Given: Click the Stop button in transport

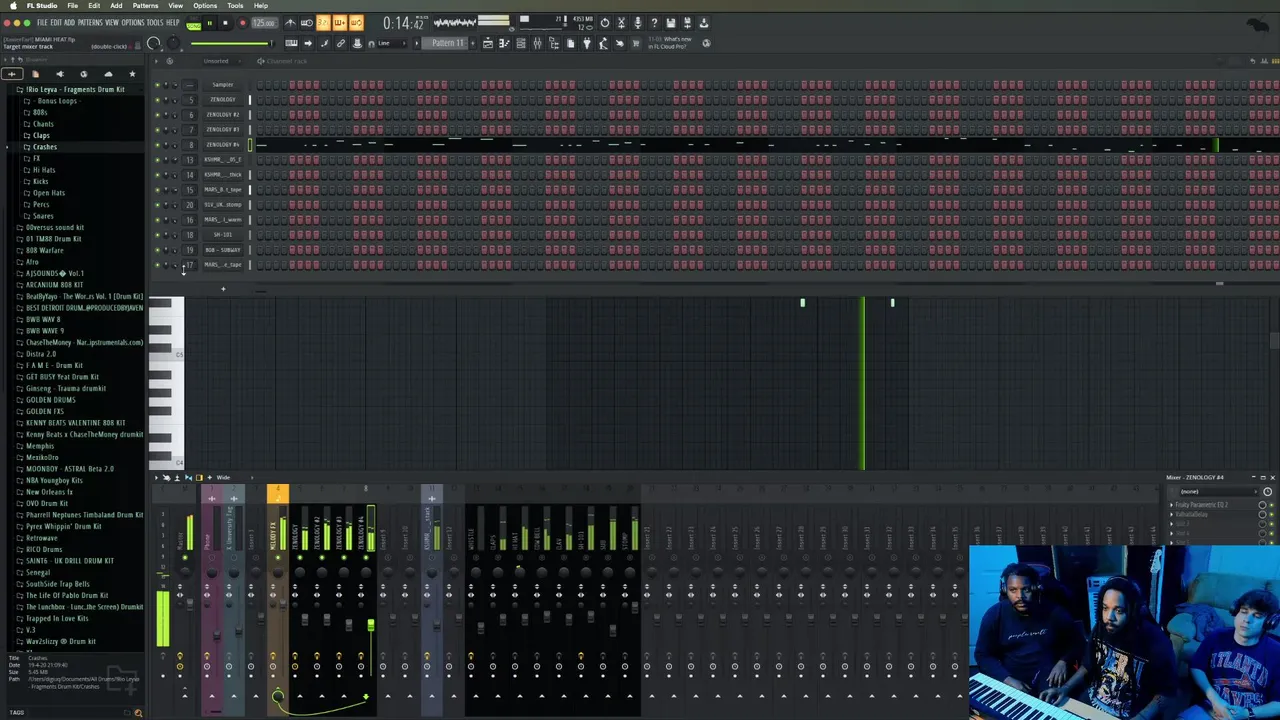Looking at the screenshot, I should click(x=225, y=23).
